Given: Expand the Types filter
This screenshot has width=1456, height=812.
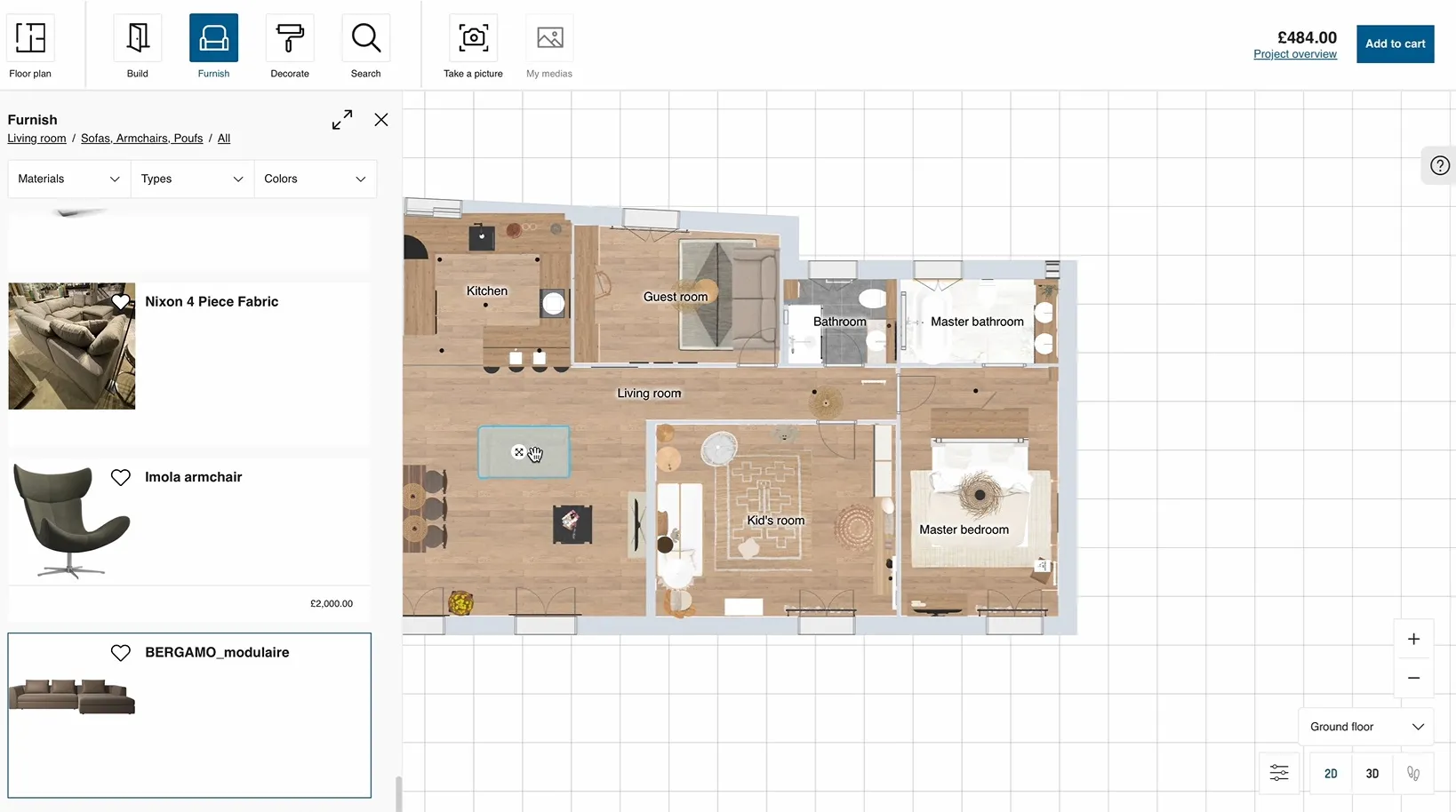Looking at the screenshot, I should pos(190,179).
